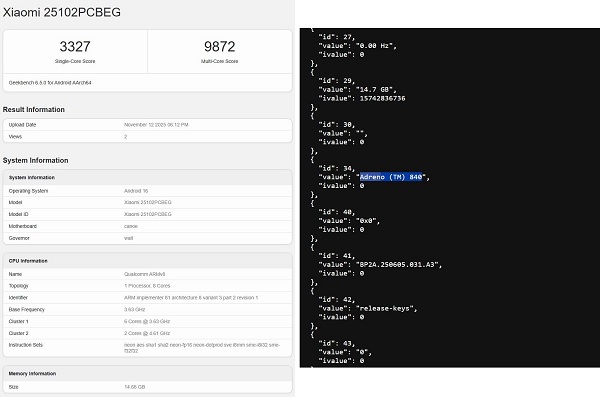The width and height of the screenshot is (600, 397).
Task: Select the memory Size row label
Action: tap(13, 387)
